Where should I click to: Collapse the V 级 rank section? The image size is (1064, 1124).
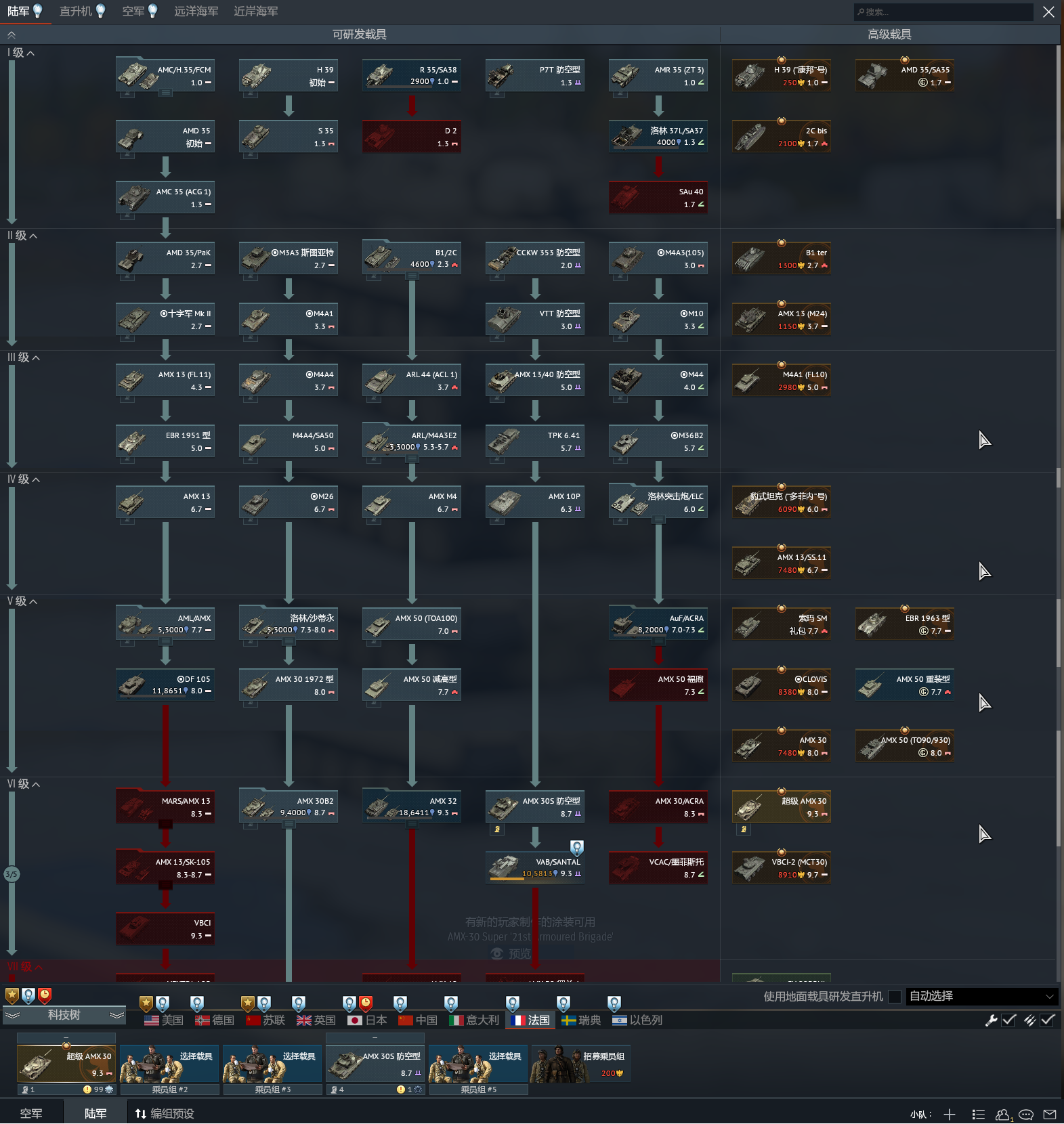pyautogui.click(x=22, y=601)
